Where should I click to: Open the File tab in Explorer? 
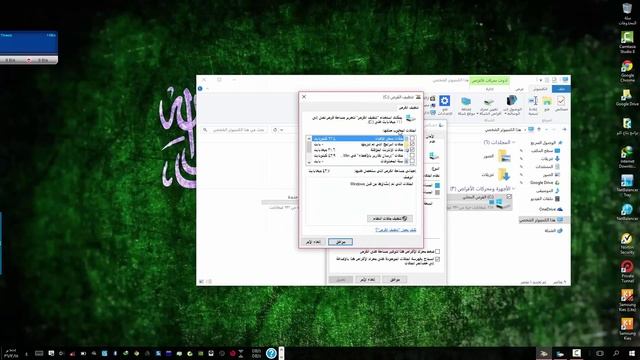point(561,89)
